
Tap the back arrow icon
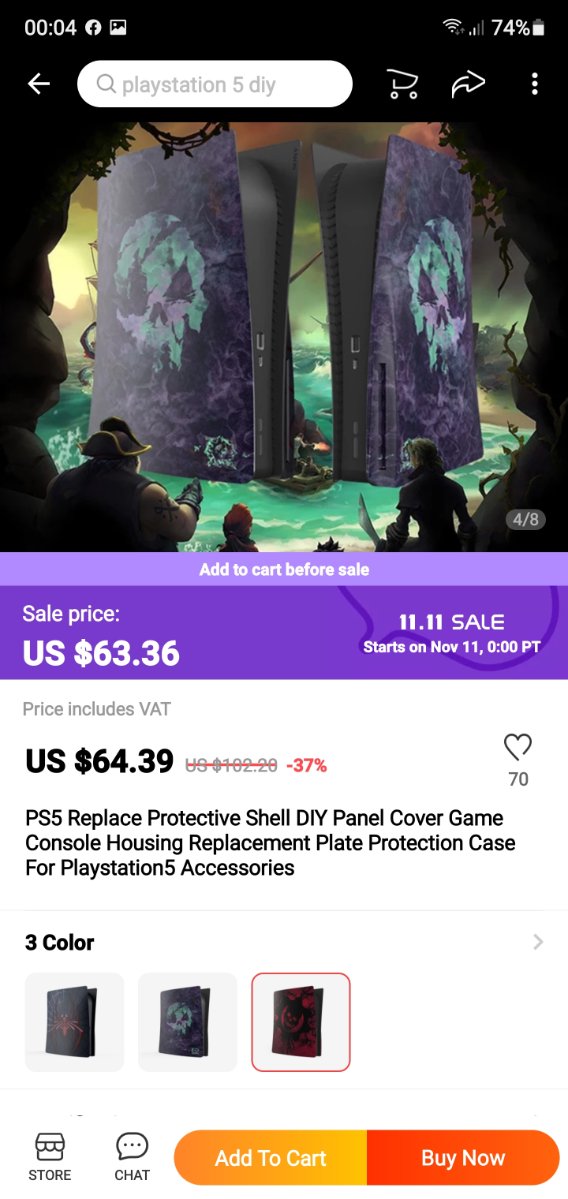(x=38, y=84)
